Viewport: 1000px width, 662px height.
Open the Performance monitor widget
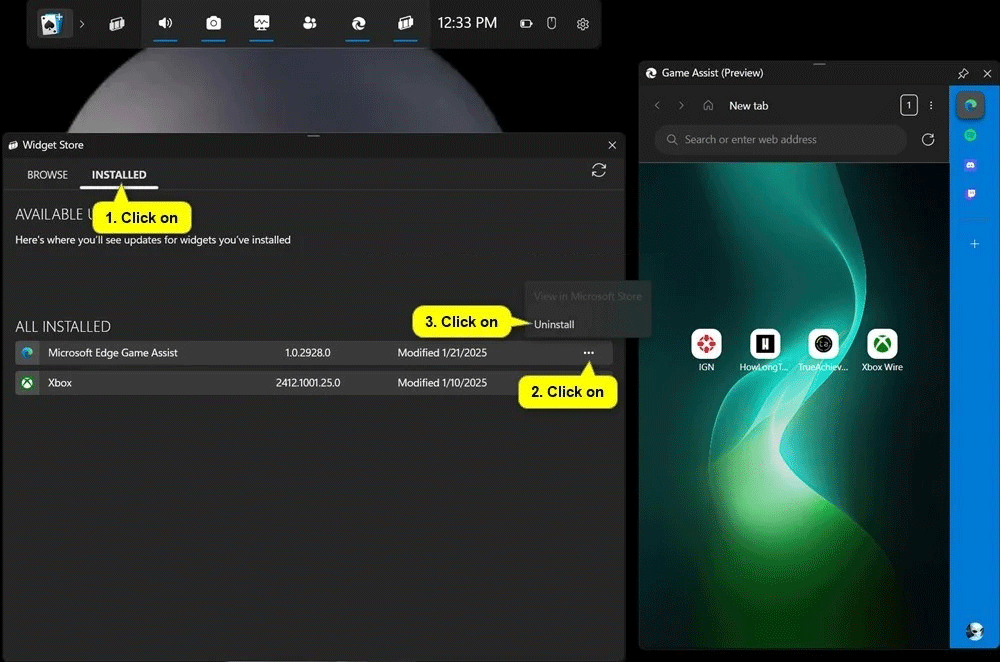click(x=262, y=23)
